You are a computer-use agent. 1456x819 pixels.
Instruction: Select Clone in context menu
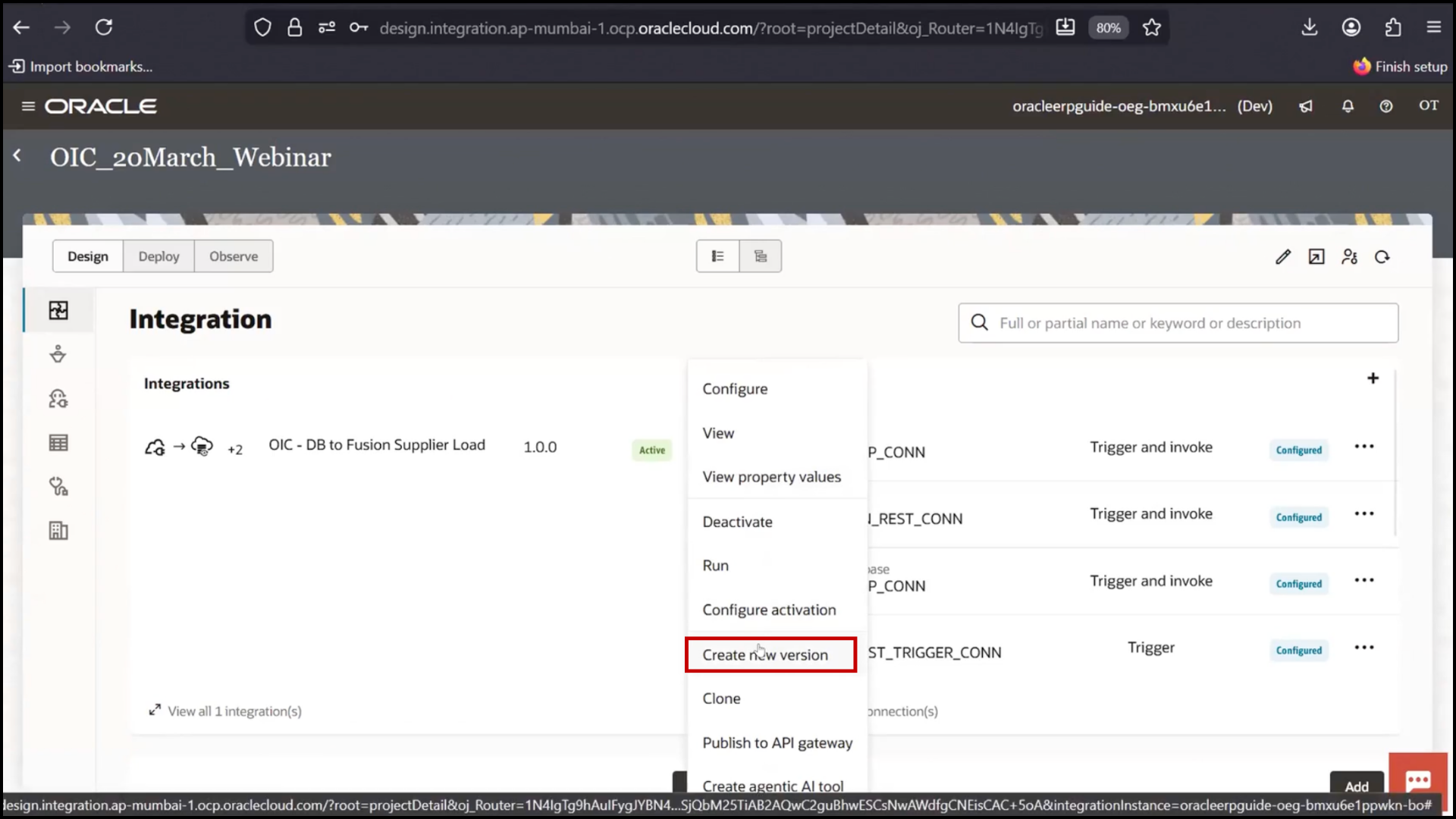pyautogui.click(x=777, y=698)
